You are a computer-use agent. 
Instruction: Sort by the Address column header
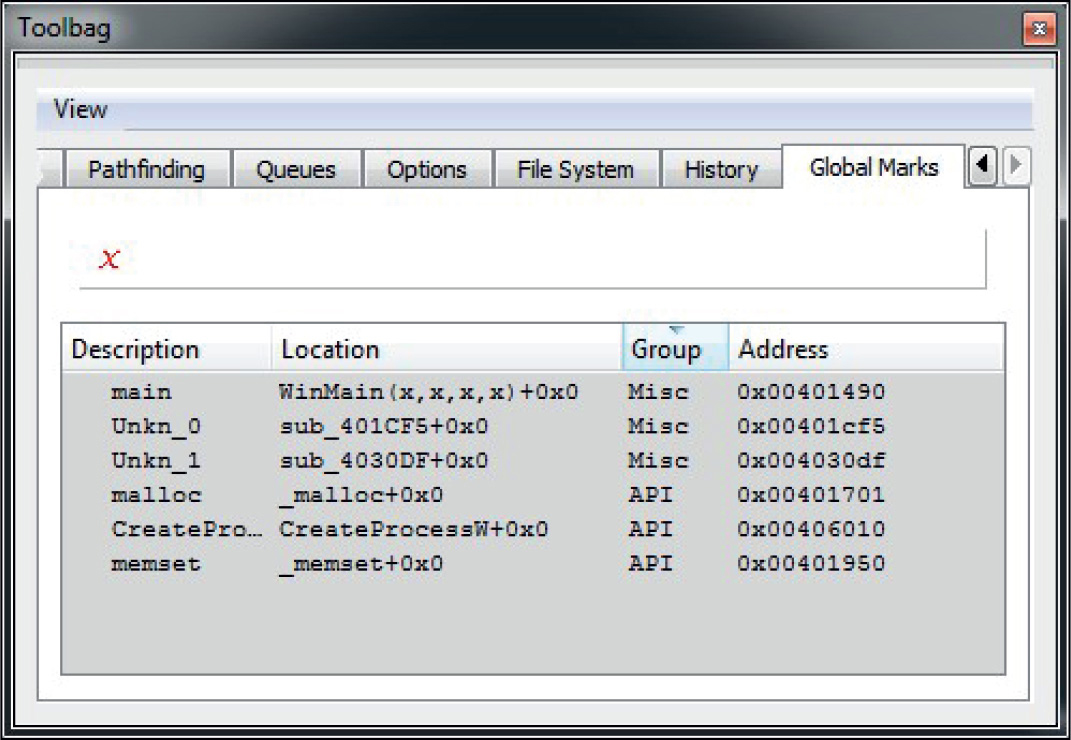[783, 350]
